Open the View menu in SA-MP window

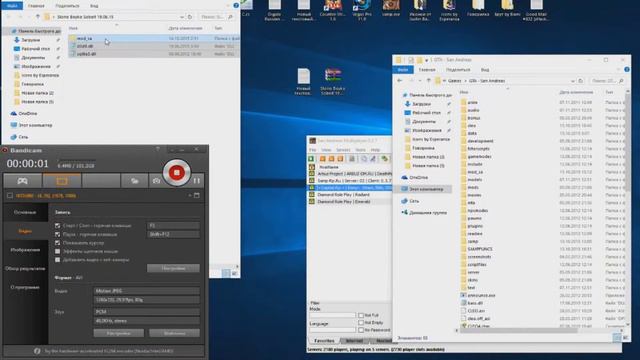pyautogui.click(x=326, y=150)
